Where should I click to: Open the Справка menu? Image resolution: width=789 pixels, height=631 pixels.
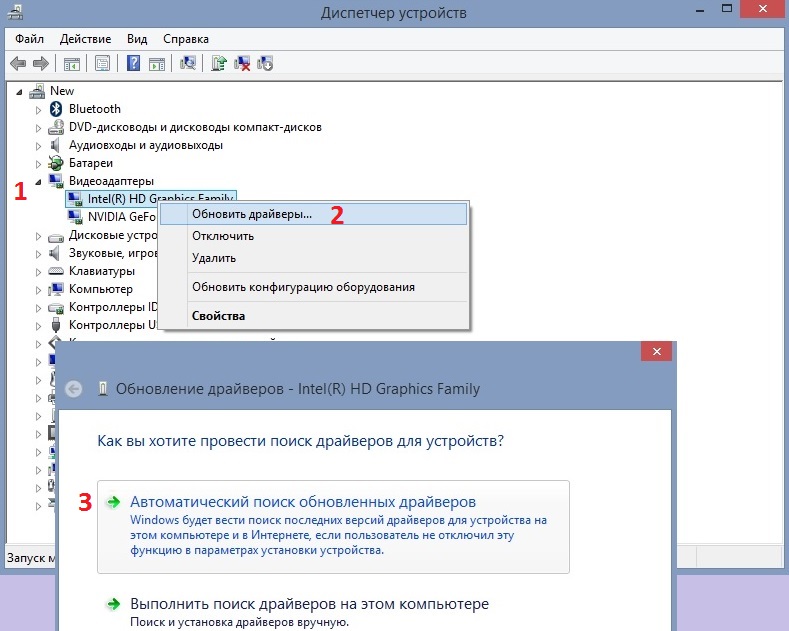[186, 39]
